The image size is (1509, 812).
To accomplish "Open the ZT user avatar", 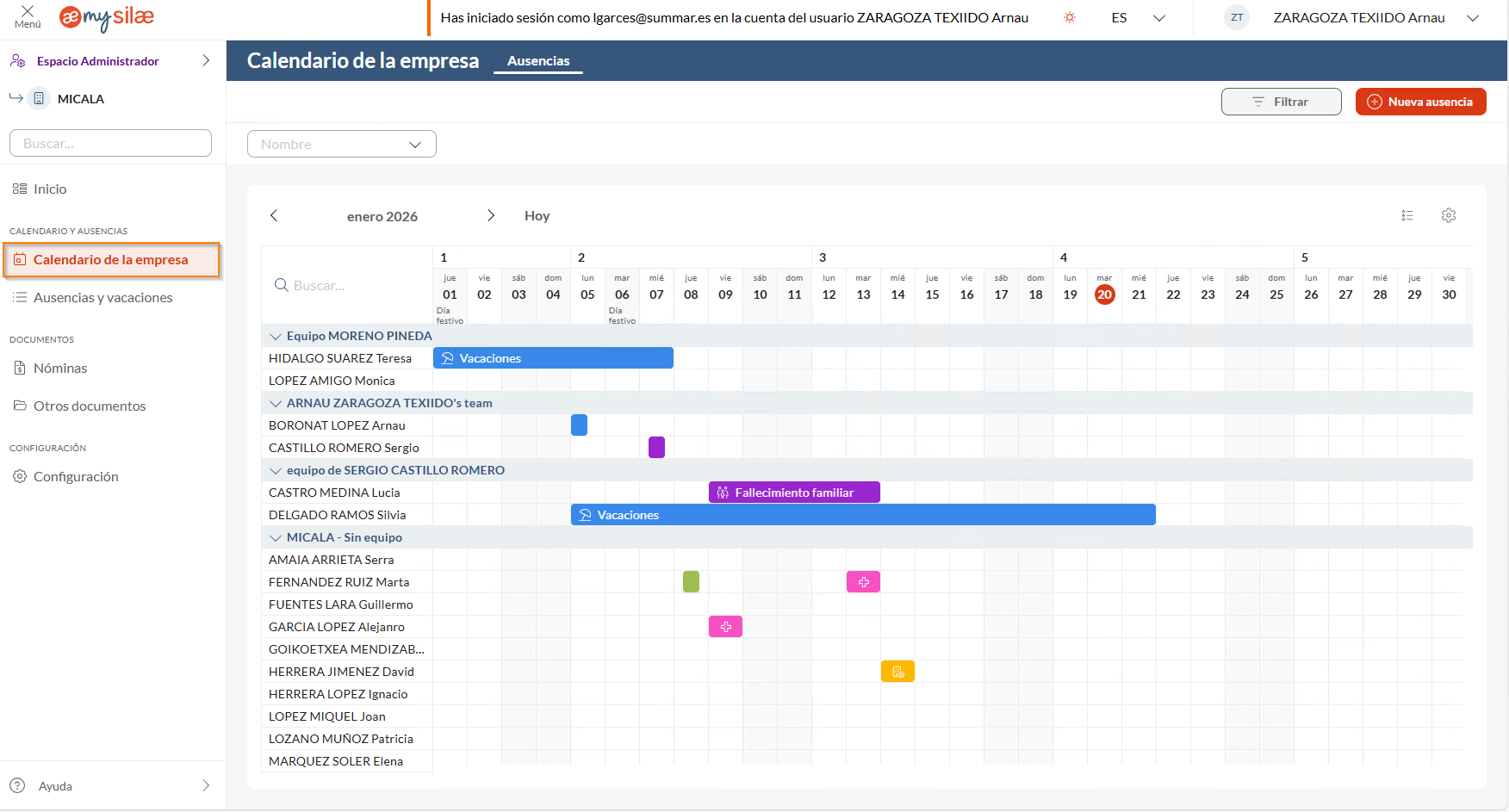I will [x=1236, y=18].
